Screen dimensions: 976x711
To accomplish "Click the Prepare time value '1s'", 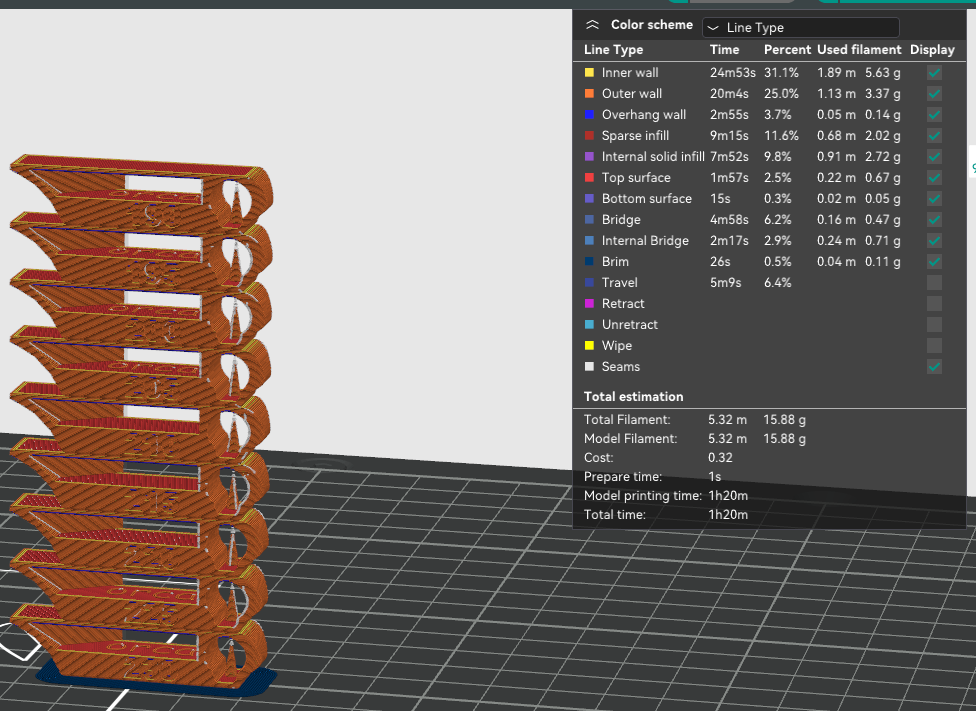I will [x=715, y=477].
